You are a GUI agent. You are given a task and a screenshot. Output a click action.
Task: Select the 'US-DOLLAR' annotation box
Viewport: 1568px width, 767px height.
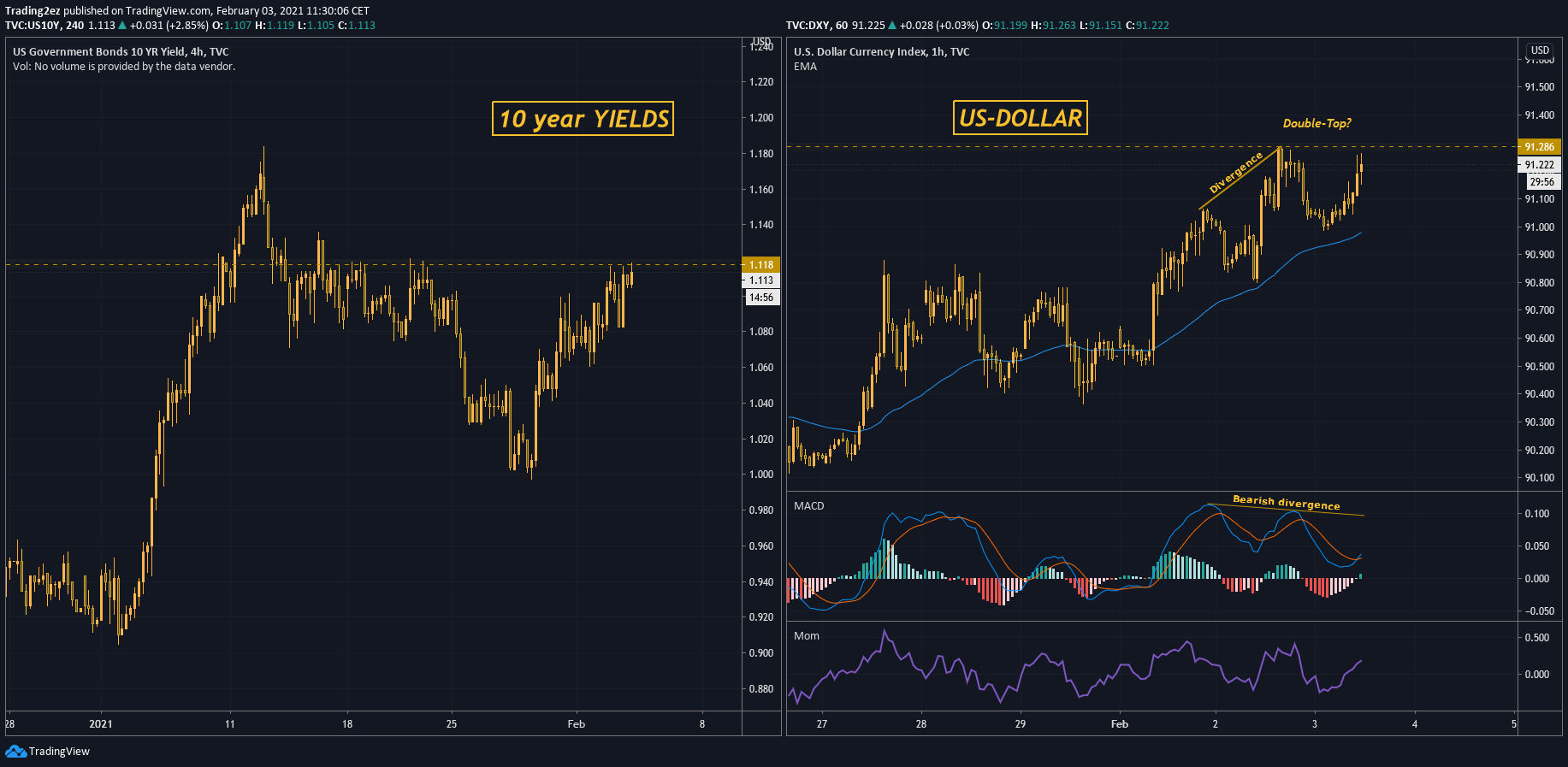click(1020, 117)
